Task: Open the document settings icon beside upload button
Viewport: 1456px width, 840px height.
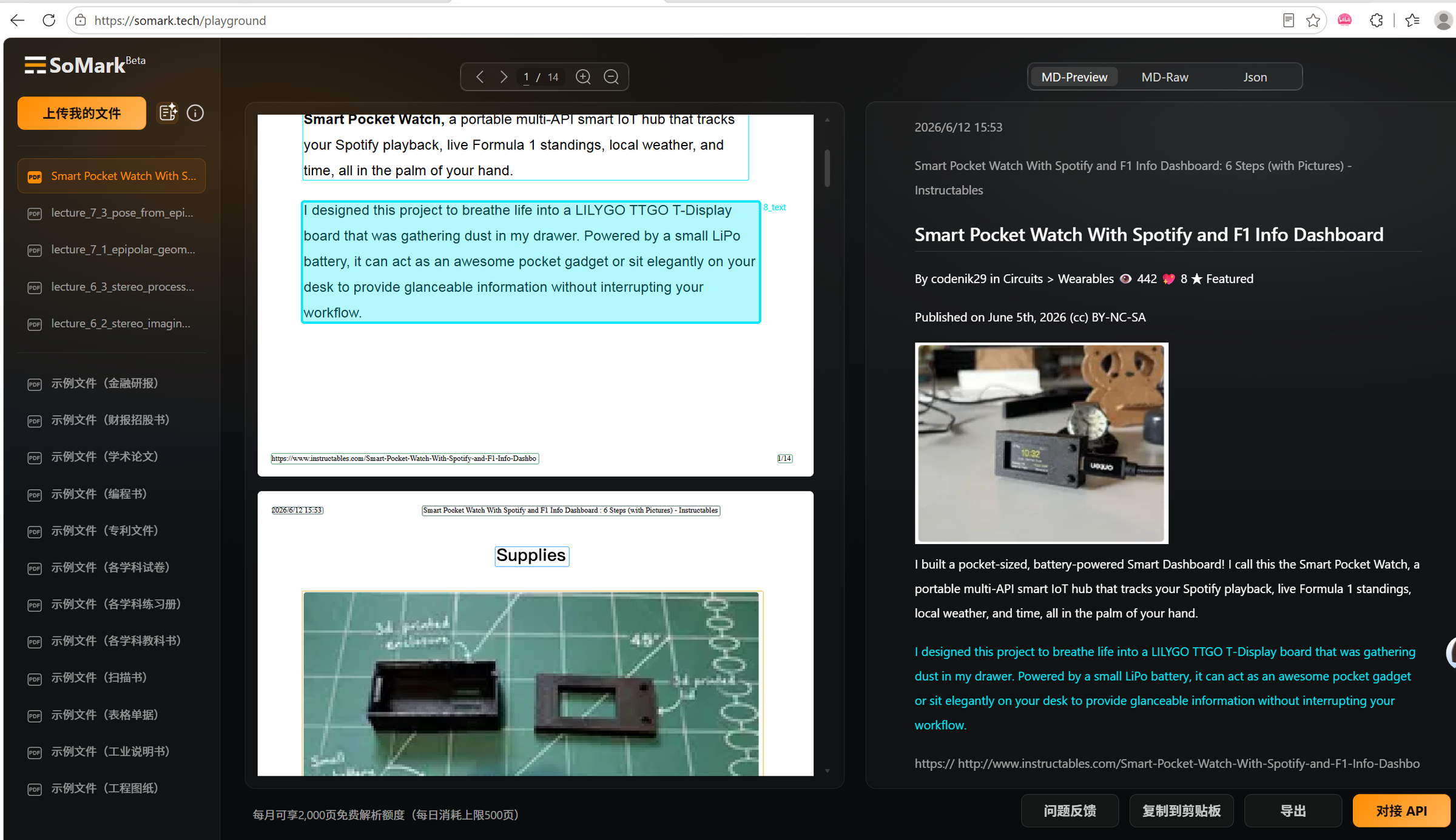Action: click(168, 113)
